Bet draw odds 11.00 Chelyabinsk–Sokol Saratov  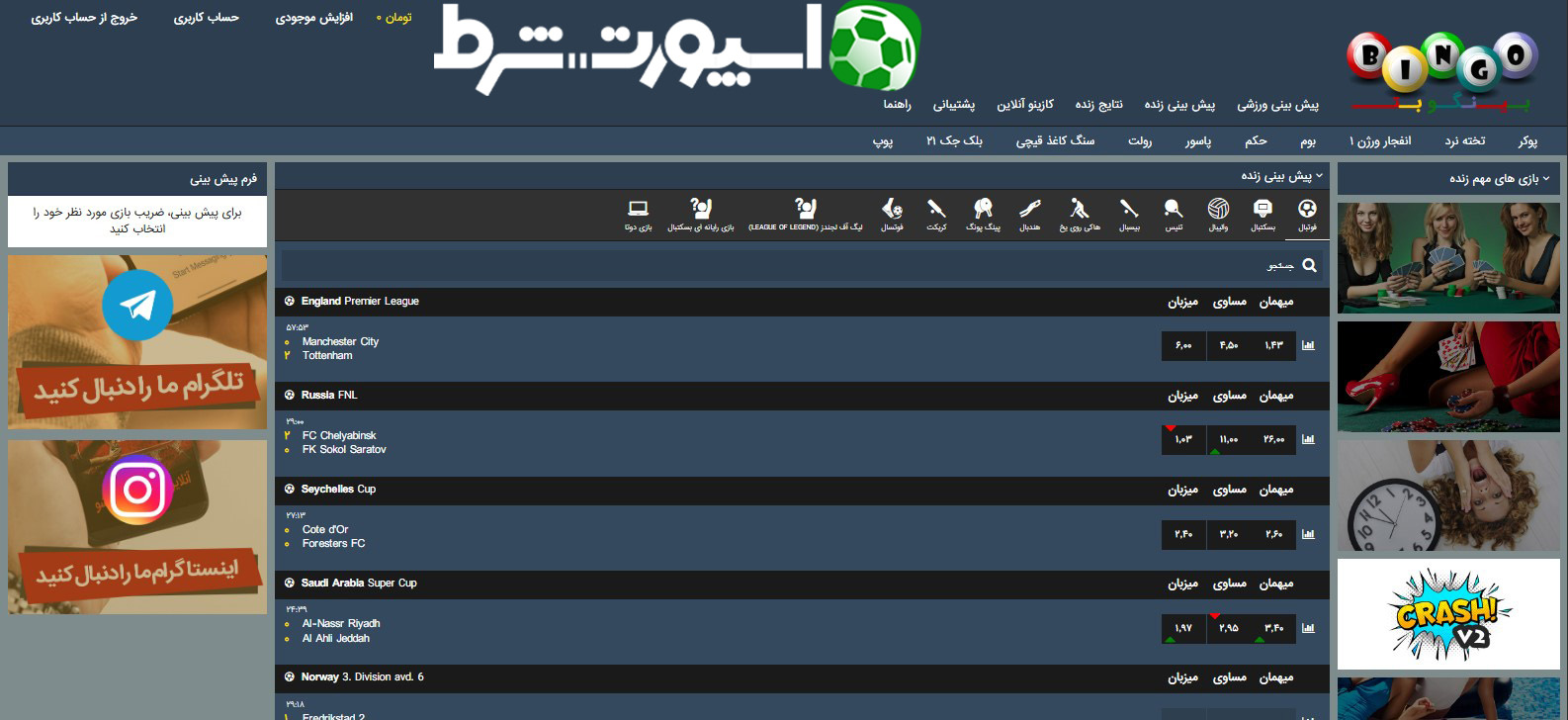pyautogui.click(x=1229, y=439)
